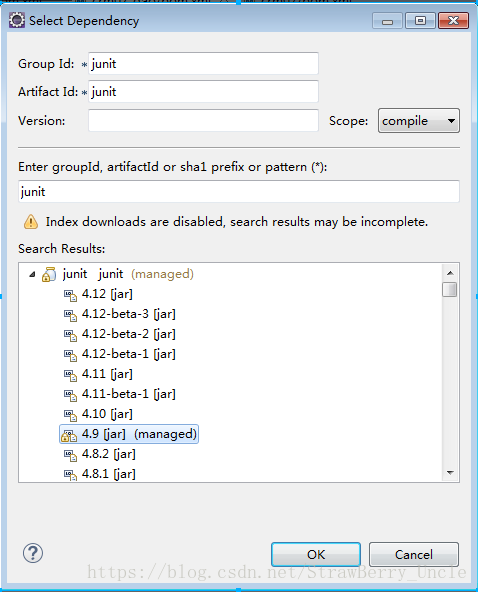Confirm the dependency with OK
Screen dimensions: 478x592
pos(316,554)
